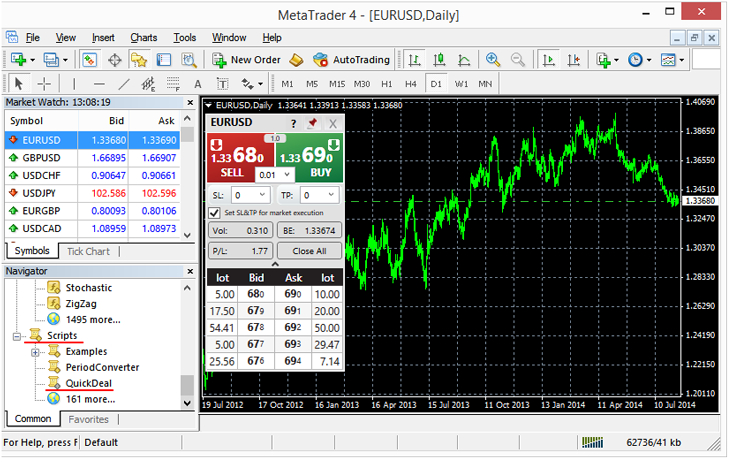Toggle the AutoTrading button
This screenshot has width=733, height=464.
[352, 60]
